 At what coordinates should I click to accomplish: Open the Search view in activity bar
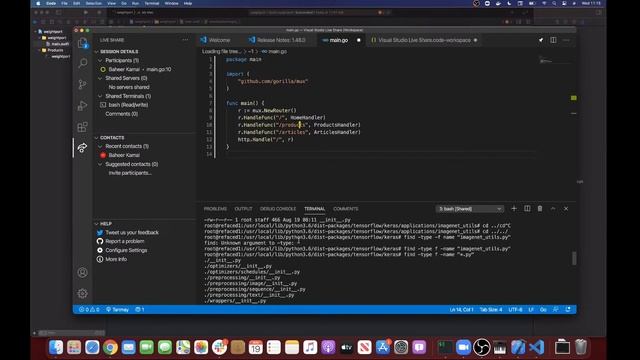click(x=82, y=63)
